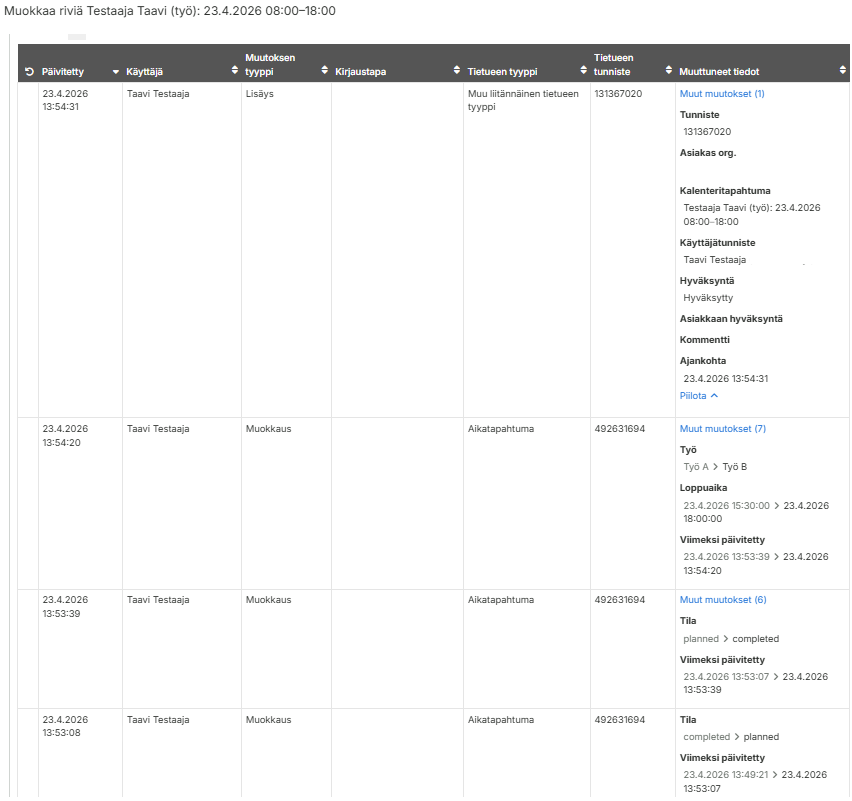Sort by Päivitetty column arrow
The image size is (852, 801).
pyautogui.click(x=116, y=72)
